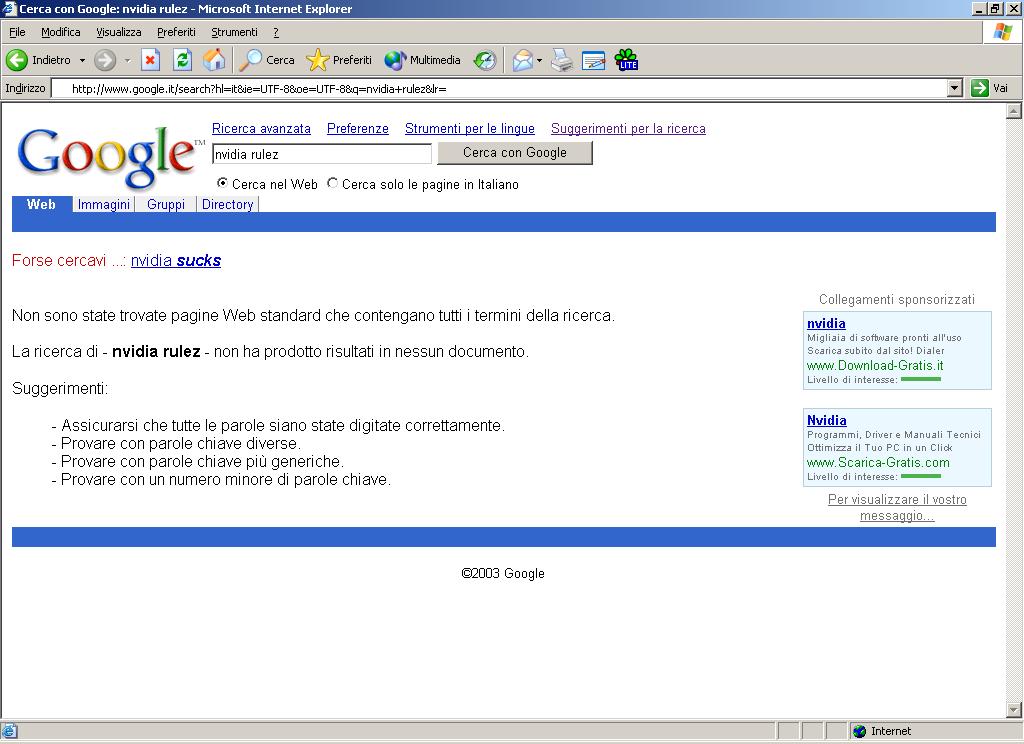
Task: Click the Indietro back arrow icon
Action: point(17,60)
